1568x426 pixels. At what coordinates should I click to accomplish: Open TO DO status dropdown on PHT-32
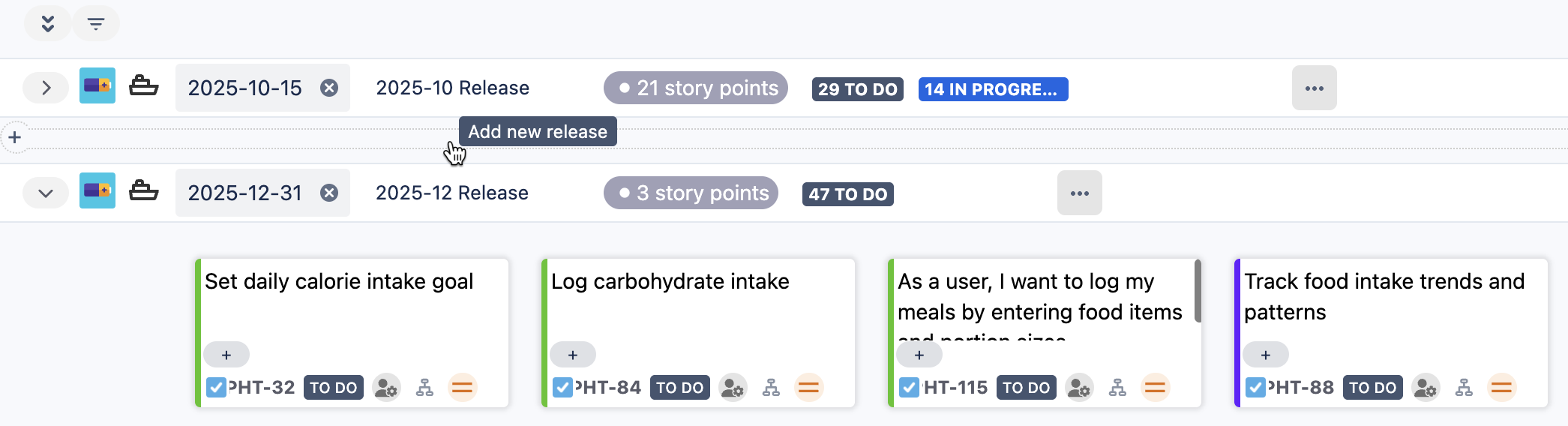coord(333,388)
